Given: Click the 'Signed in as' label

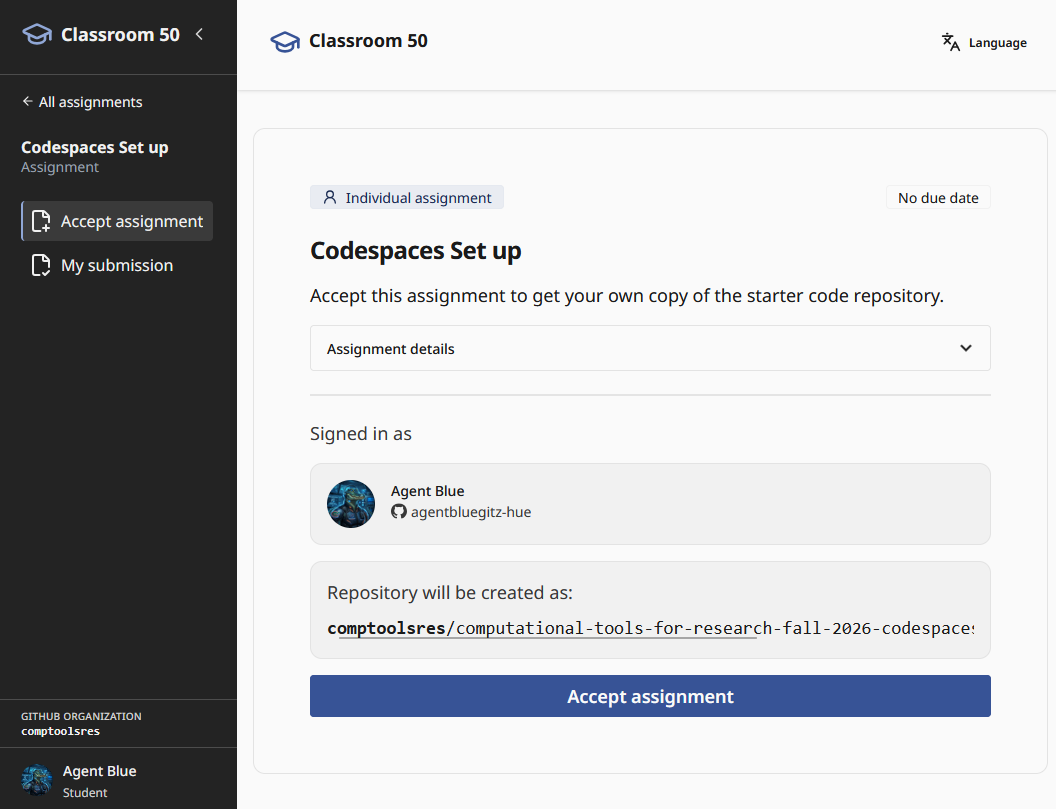Looking at the screenshot, I should [361, 433].
